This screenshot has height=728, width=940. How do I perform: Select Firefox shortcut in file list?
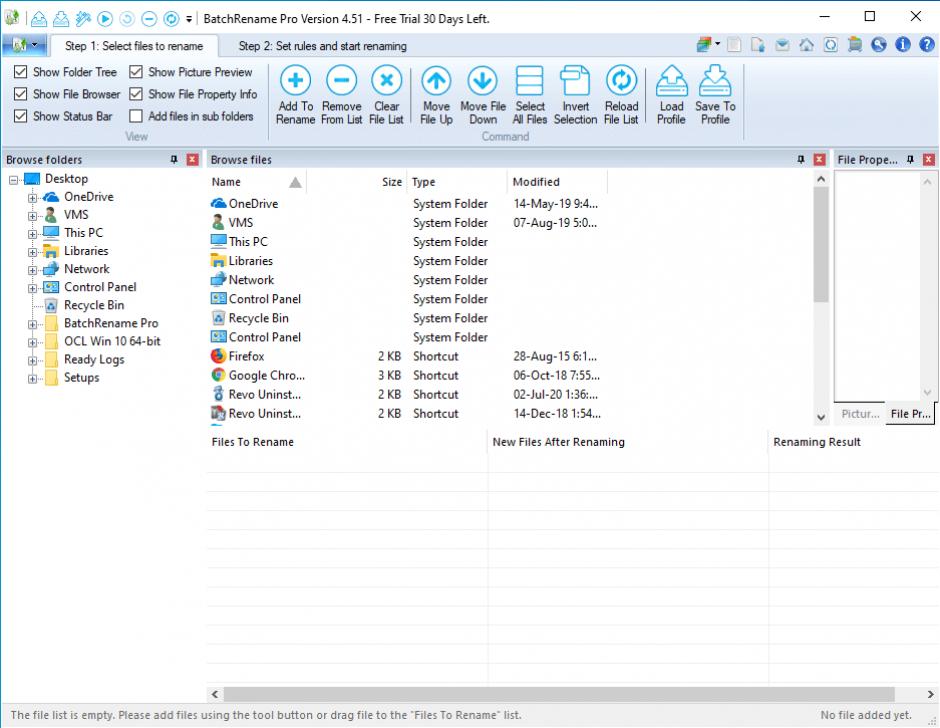pyautogui.click(x=246, y=356)
